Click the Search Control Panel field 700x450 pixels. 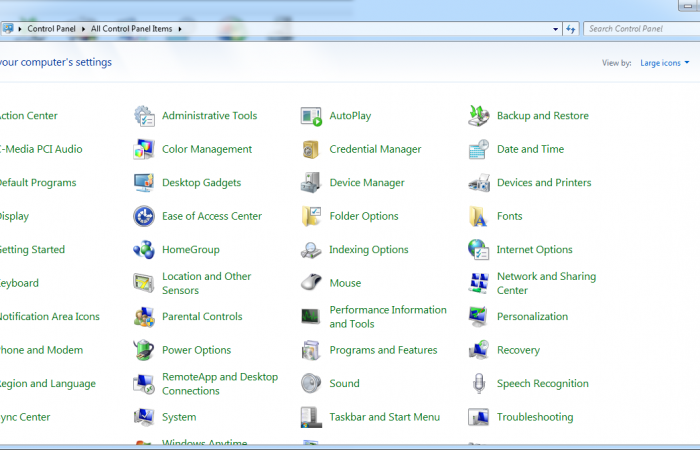[640, 29]
